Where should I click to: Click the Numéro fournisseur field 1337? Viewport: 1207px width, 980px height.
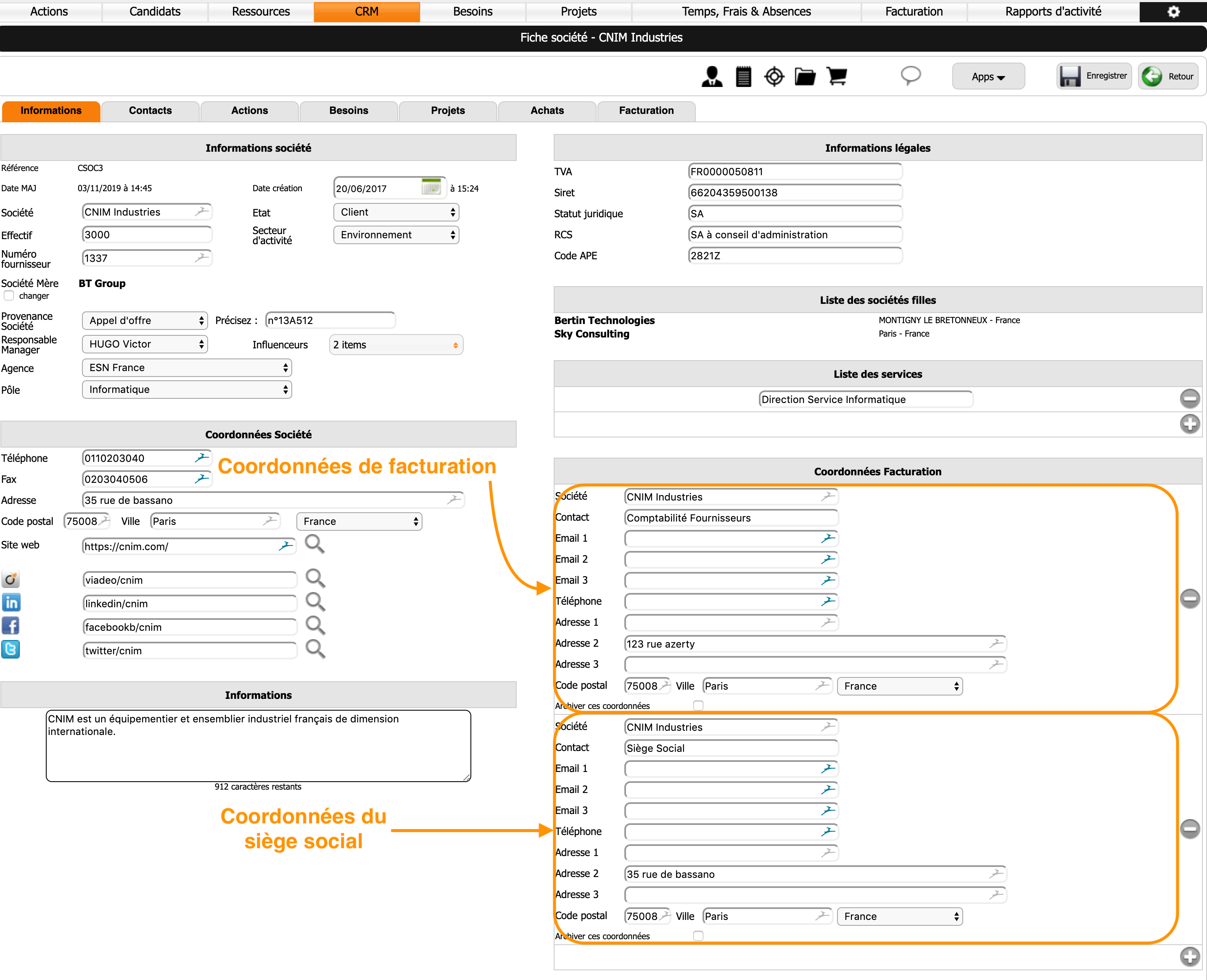point(147,258)
